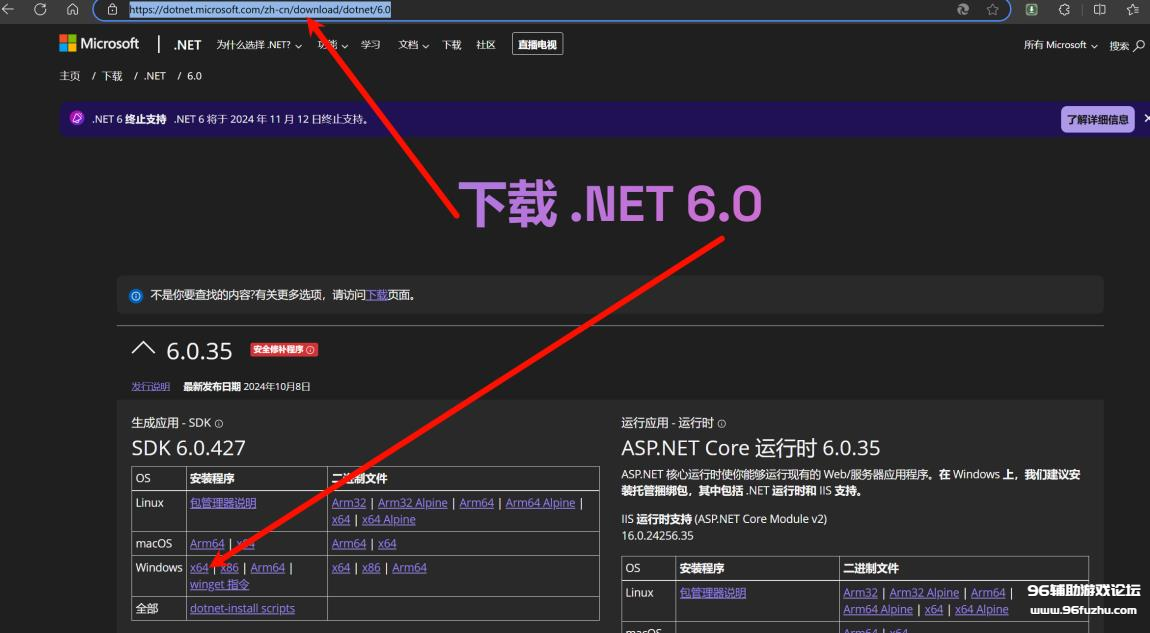Click the 了解详细信息 button in banner
Screen dimensions: 1150x633
tap(1097, 119)
